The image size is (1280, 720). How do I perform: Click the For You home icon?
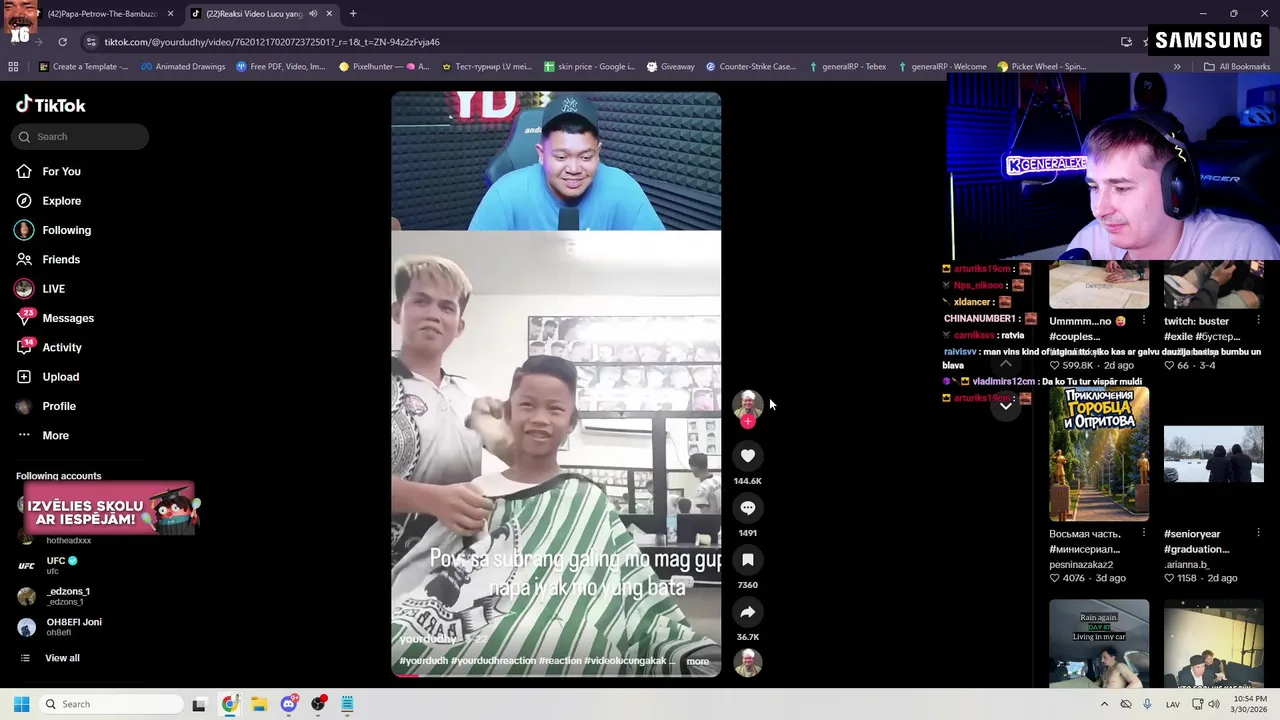24,172
